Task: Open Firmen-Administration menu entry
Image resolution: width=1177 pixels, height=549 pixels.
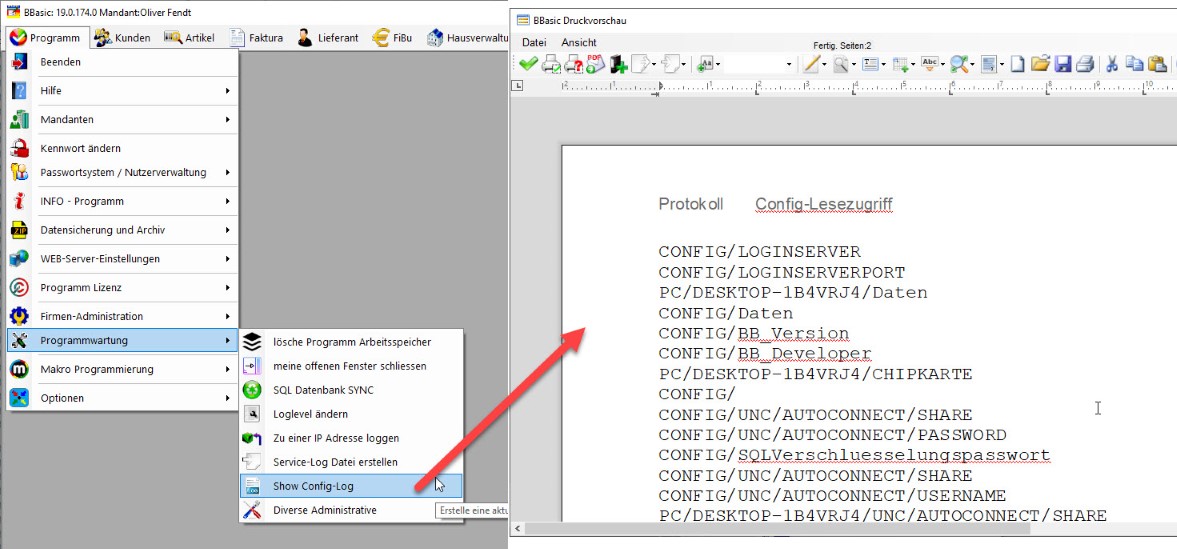Action: [123, 316]
